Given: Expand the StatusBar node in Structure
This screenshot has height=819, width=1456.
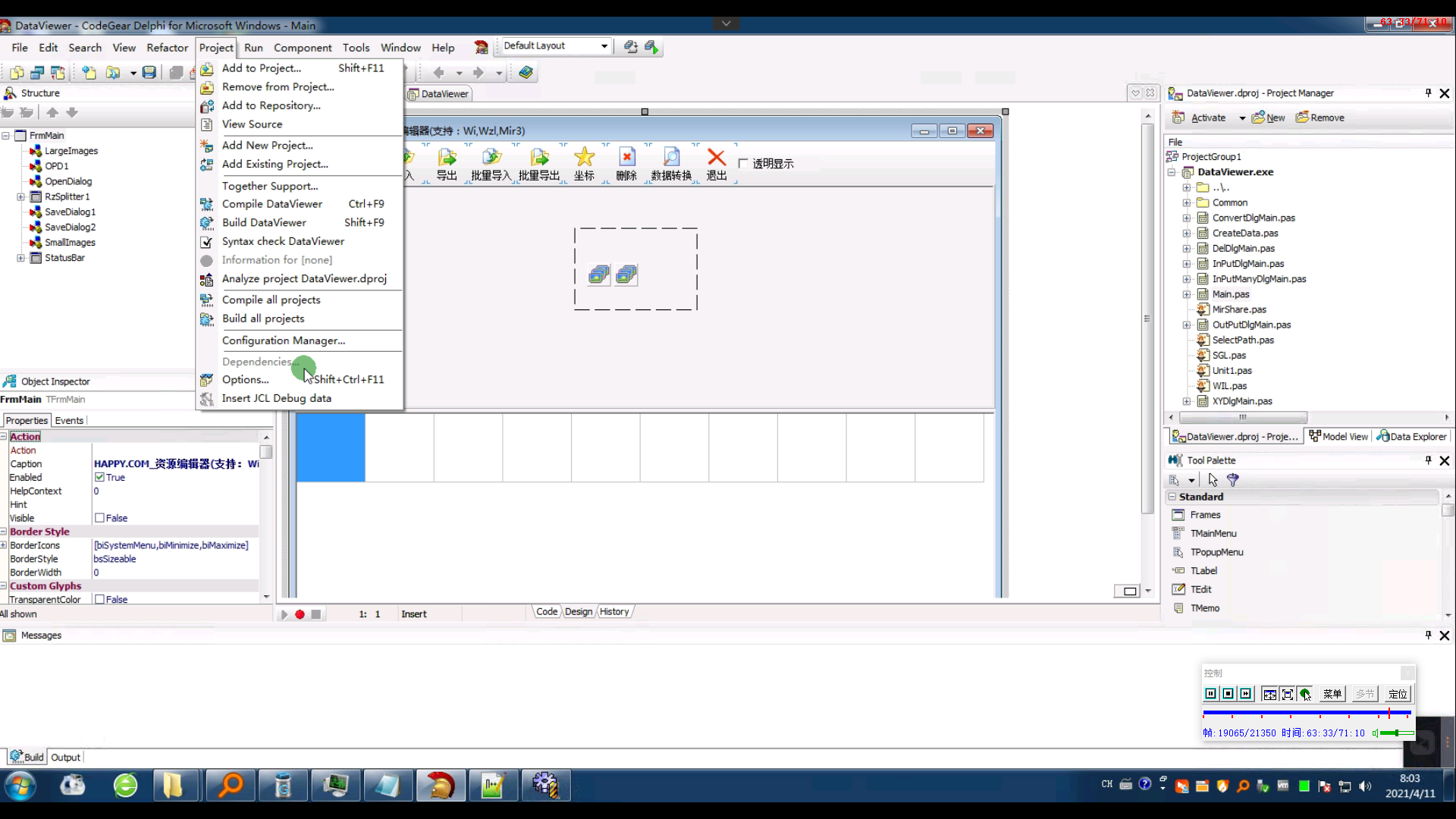Looking at the screenshot, I should (x=20, y=259).
